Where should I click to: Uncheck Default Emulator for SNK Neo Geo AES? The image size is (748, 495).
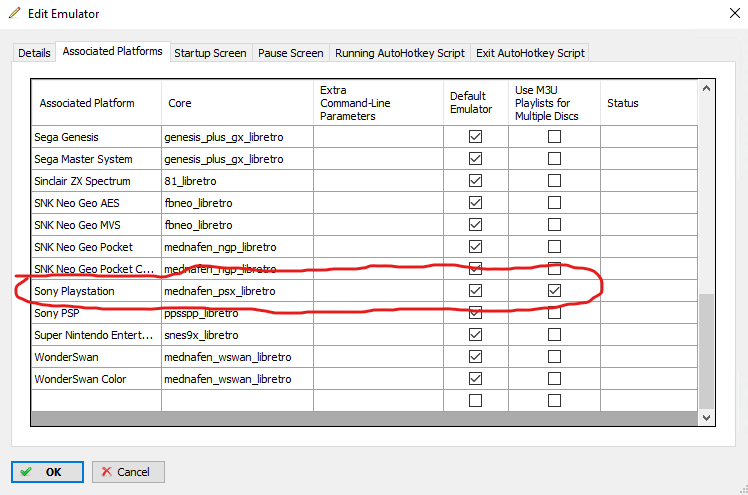tap(475, 203)
